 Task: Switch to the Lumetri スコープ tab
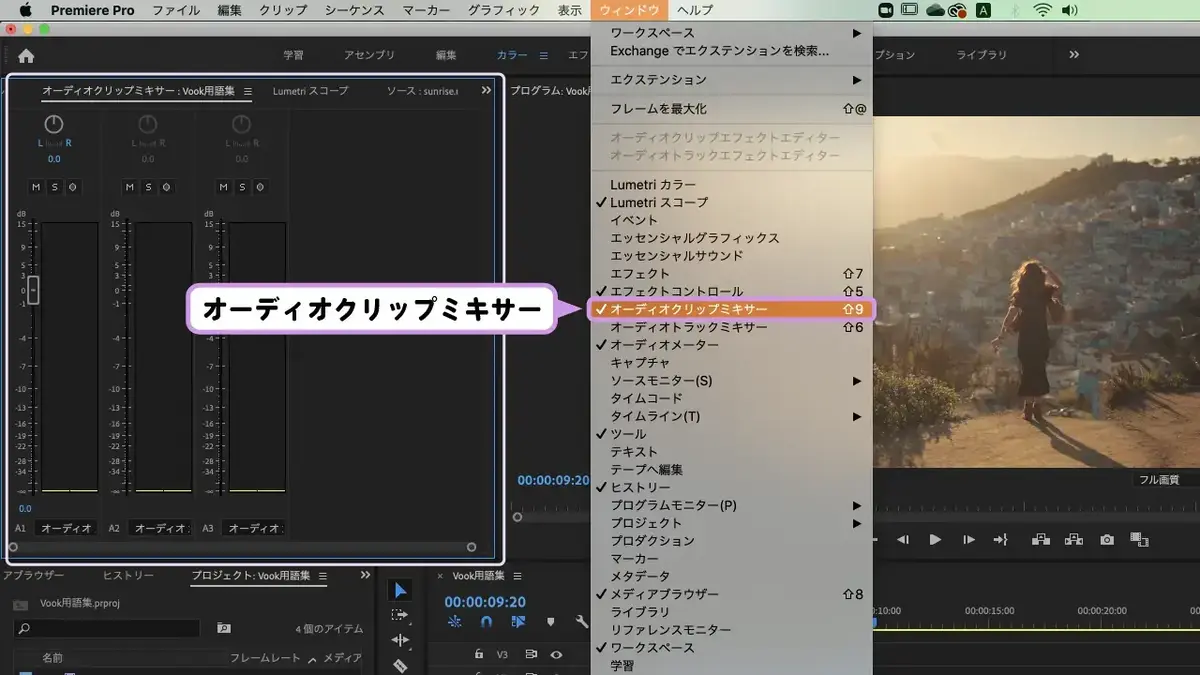coord(310,91)
